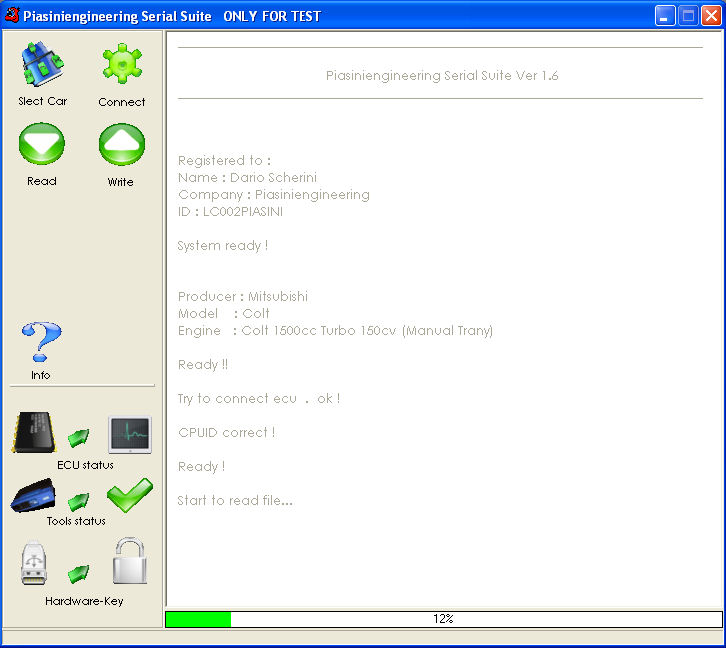Click the green arrow in ECU status
This screenshot has height=648, width=726.
[78, 437]
